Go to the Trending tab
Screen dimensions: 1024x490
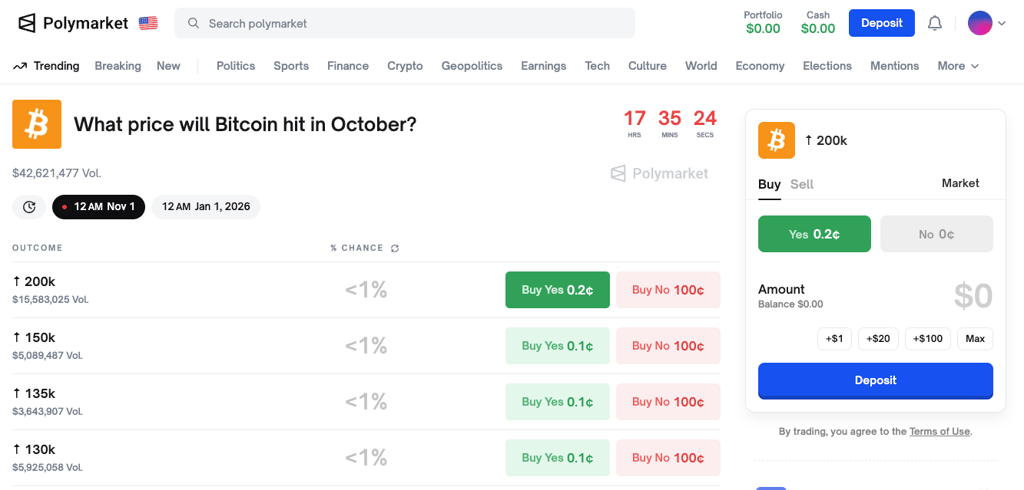click(46, 66)
